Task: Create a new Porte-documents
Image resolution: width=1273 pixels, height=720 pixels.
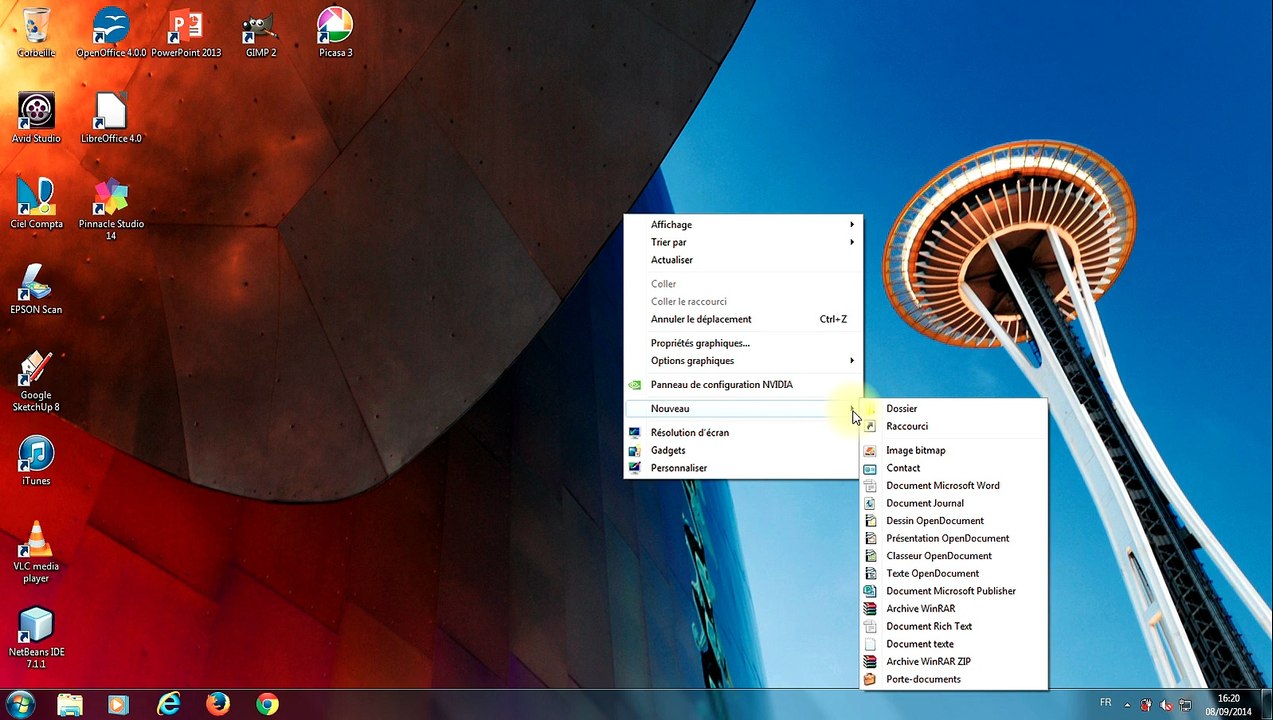Action: tap(954, 679)
